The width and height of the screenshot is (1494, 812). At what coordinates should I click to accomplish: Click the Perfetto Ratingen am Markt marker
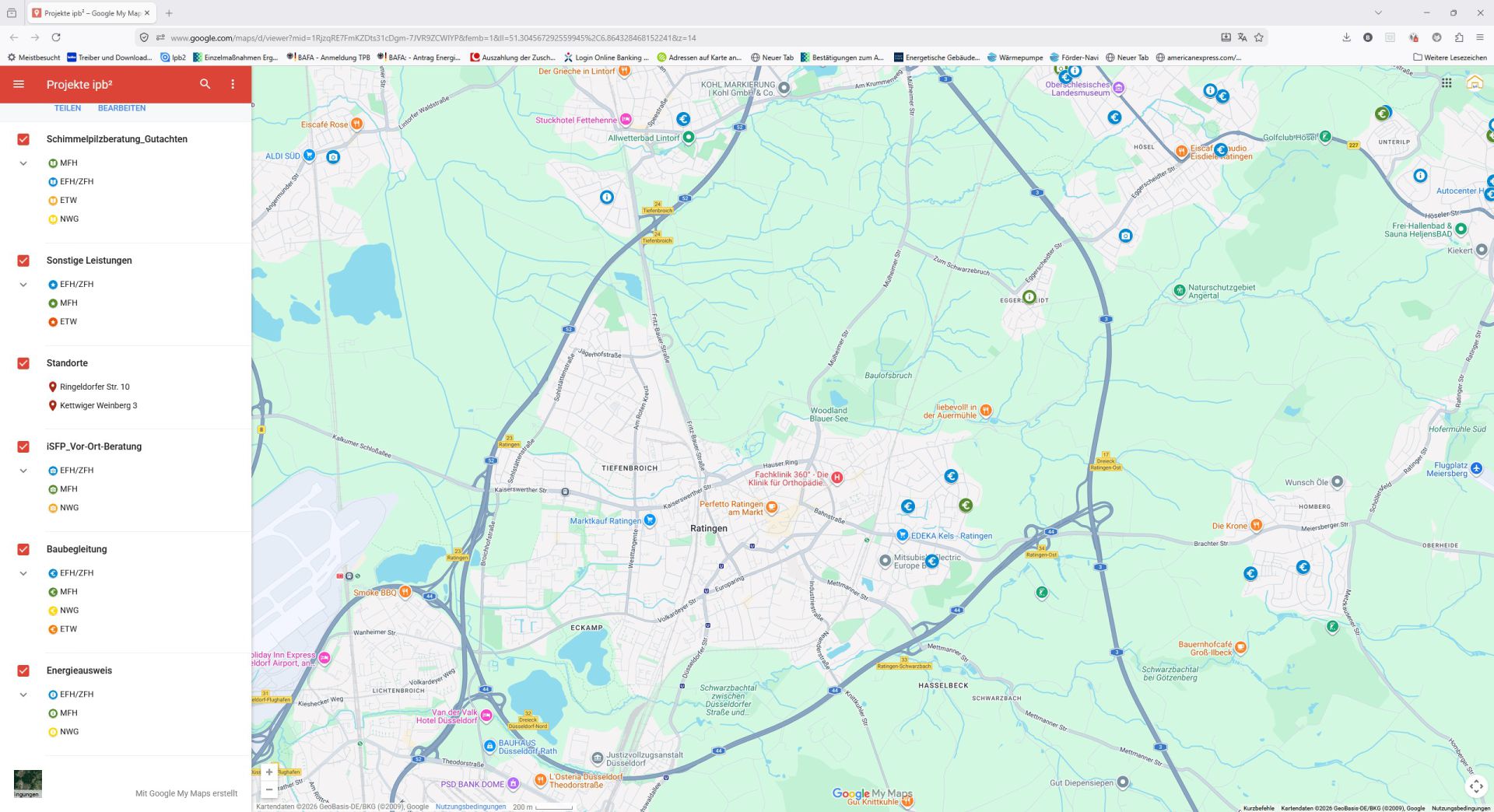[x=772, y=508]
